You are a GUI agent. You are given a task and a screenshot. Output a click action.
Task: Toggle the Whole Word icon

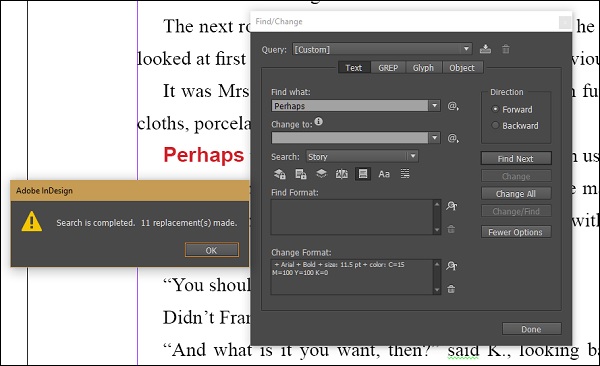click(404, 174)
